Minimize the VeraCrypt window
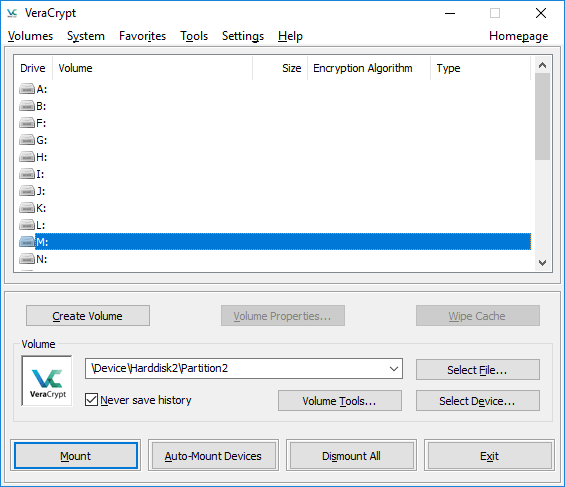 pyautogui.click(x=450, y=13)
